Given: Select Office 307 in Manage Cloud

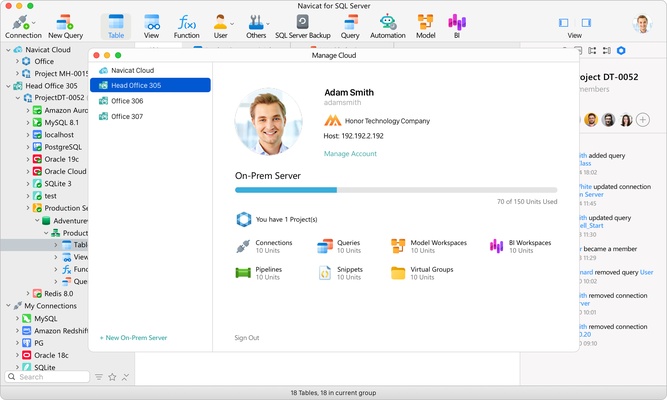Looking at the screenshot, I should [150, 116].
